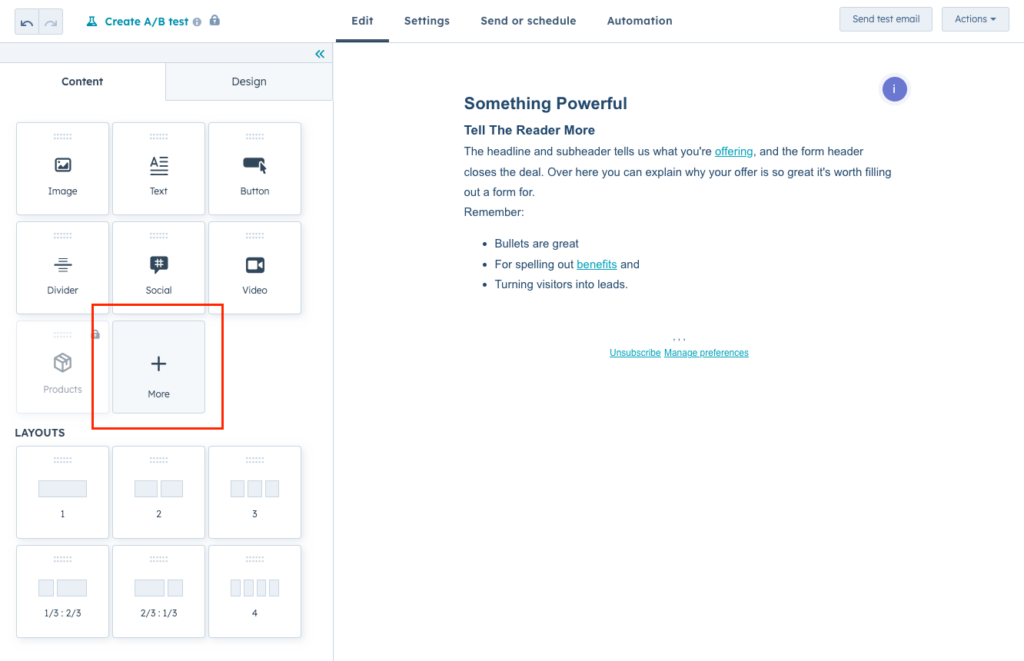Screen dimensions: 1024x661
Task: Click the three dots above footer links
Action: tap(679, 339)
